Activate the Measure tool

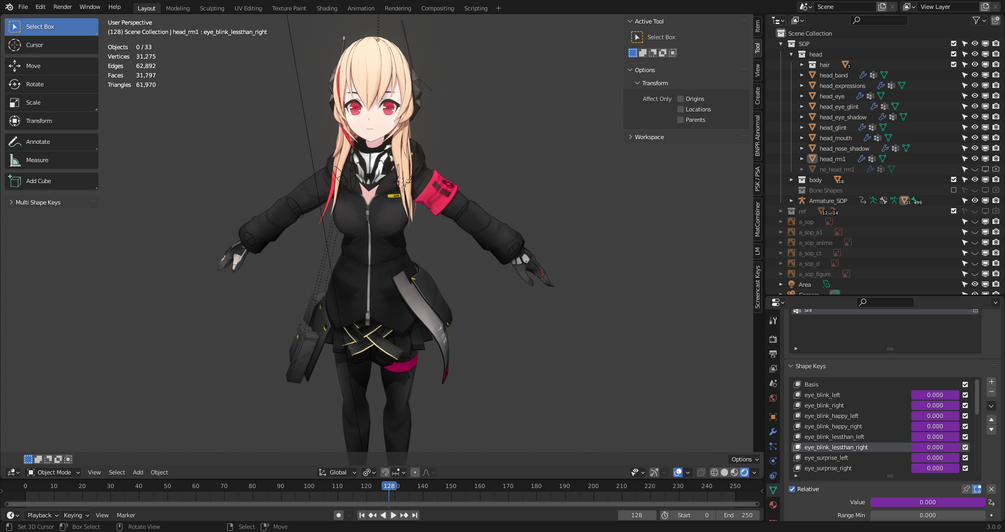point(51,160)
